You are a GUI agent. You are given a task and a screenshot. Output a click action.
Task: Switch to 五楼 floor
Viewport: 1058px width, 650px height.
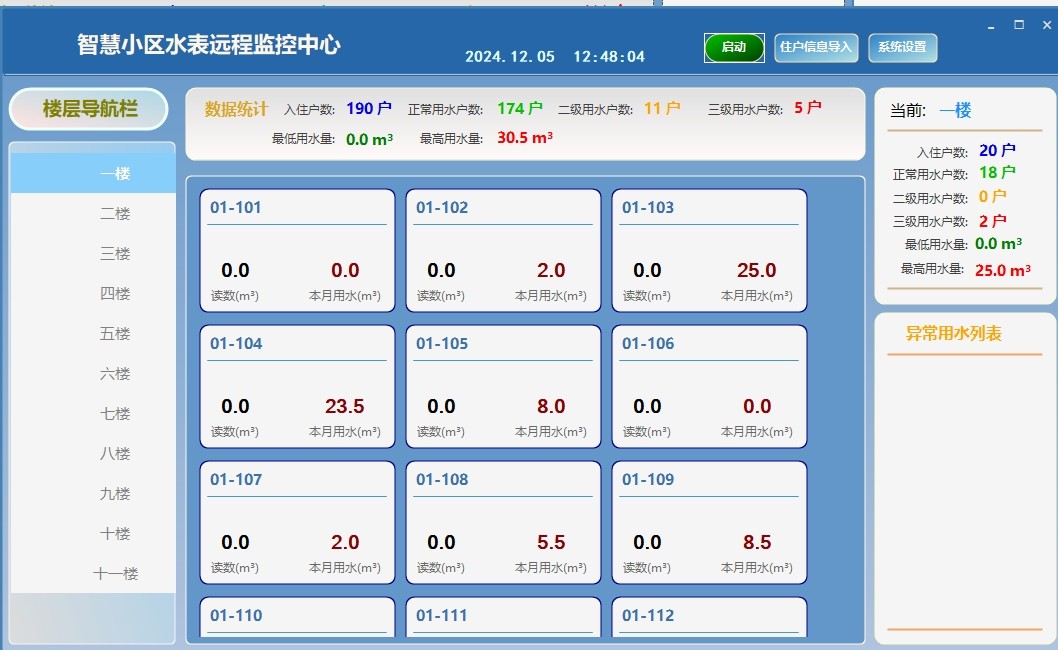pyautogui.click(x=93, y=333)
